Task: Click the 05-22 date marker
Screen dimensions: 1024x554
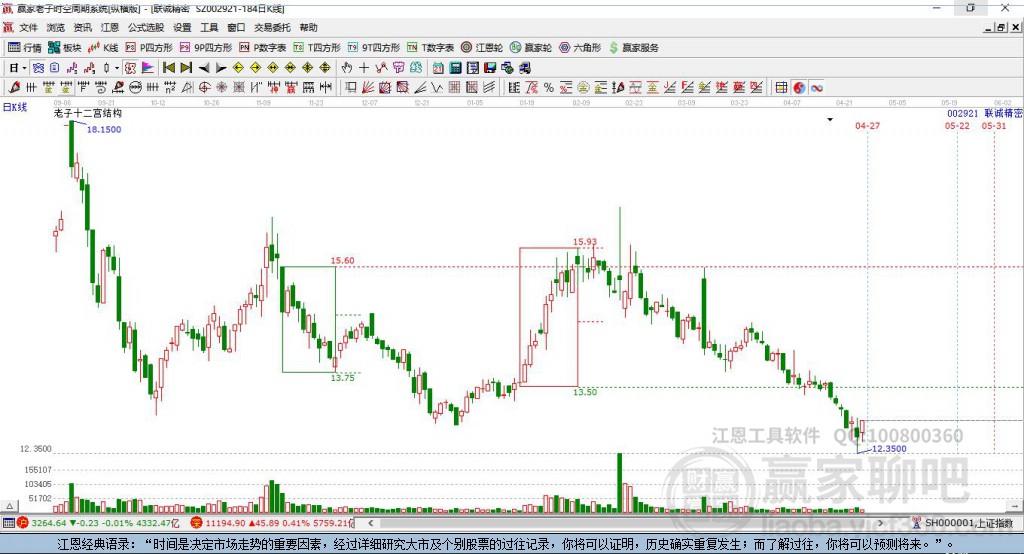Action: (957, 125)
